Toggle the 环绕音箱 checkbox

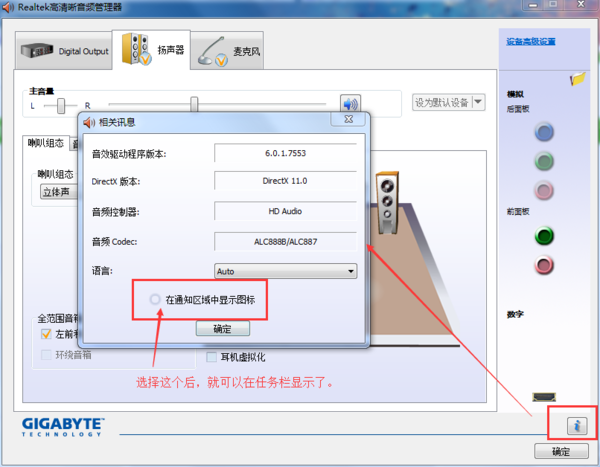point(46,355)
